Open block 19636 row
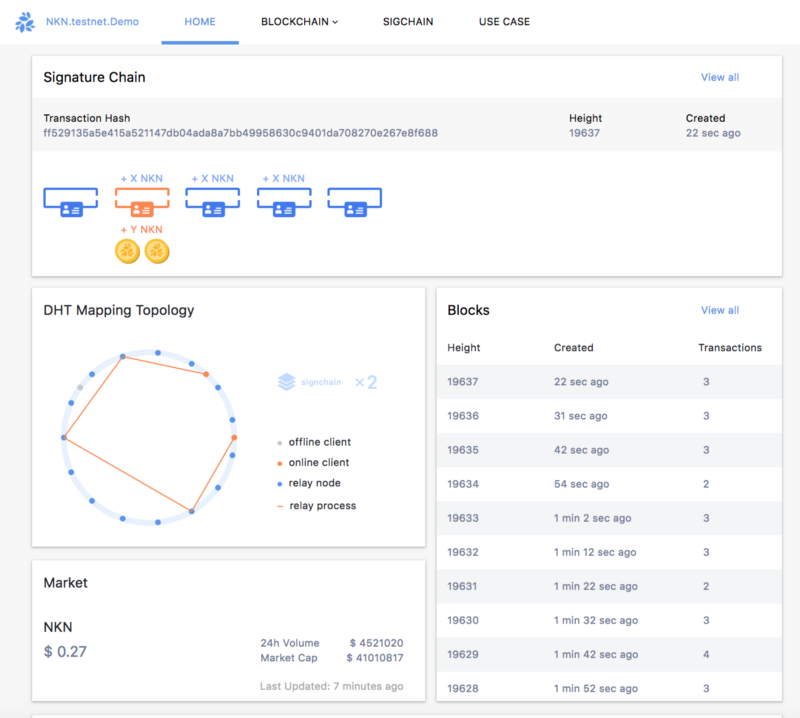The width and height of the screenshot is (800, 718). (x=609, y=416)
